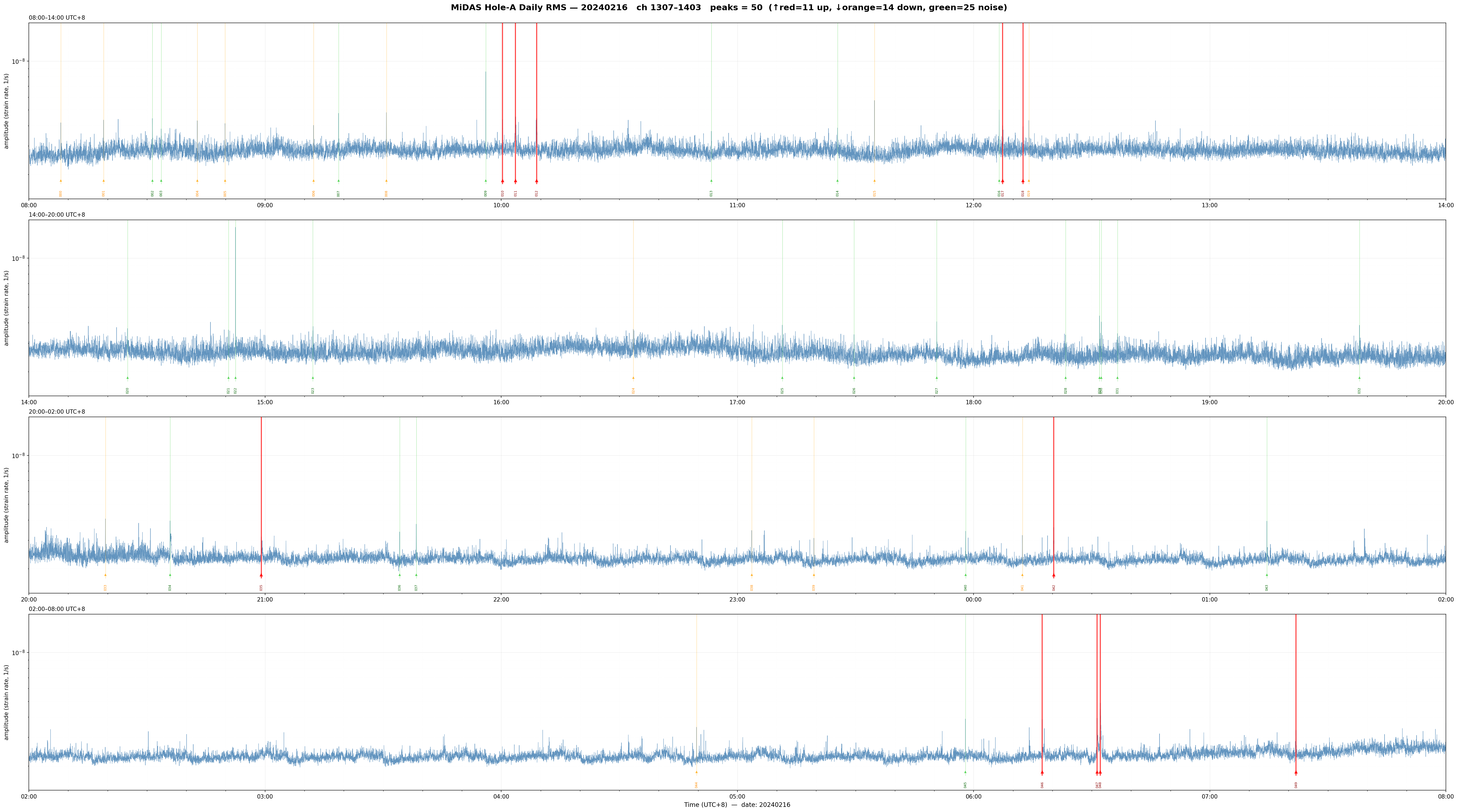Viewport: 1458px width, 812px height.
Task: Select green noise marker 025
Action: [782, 378]
